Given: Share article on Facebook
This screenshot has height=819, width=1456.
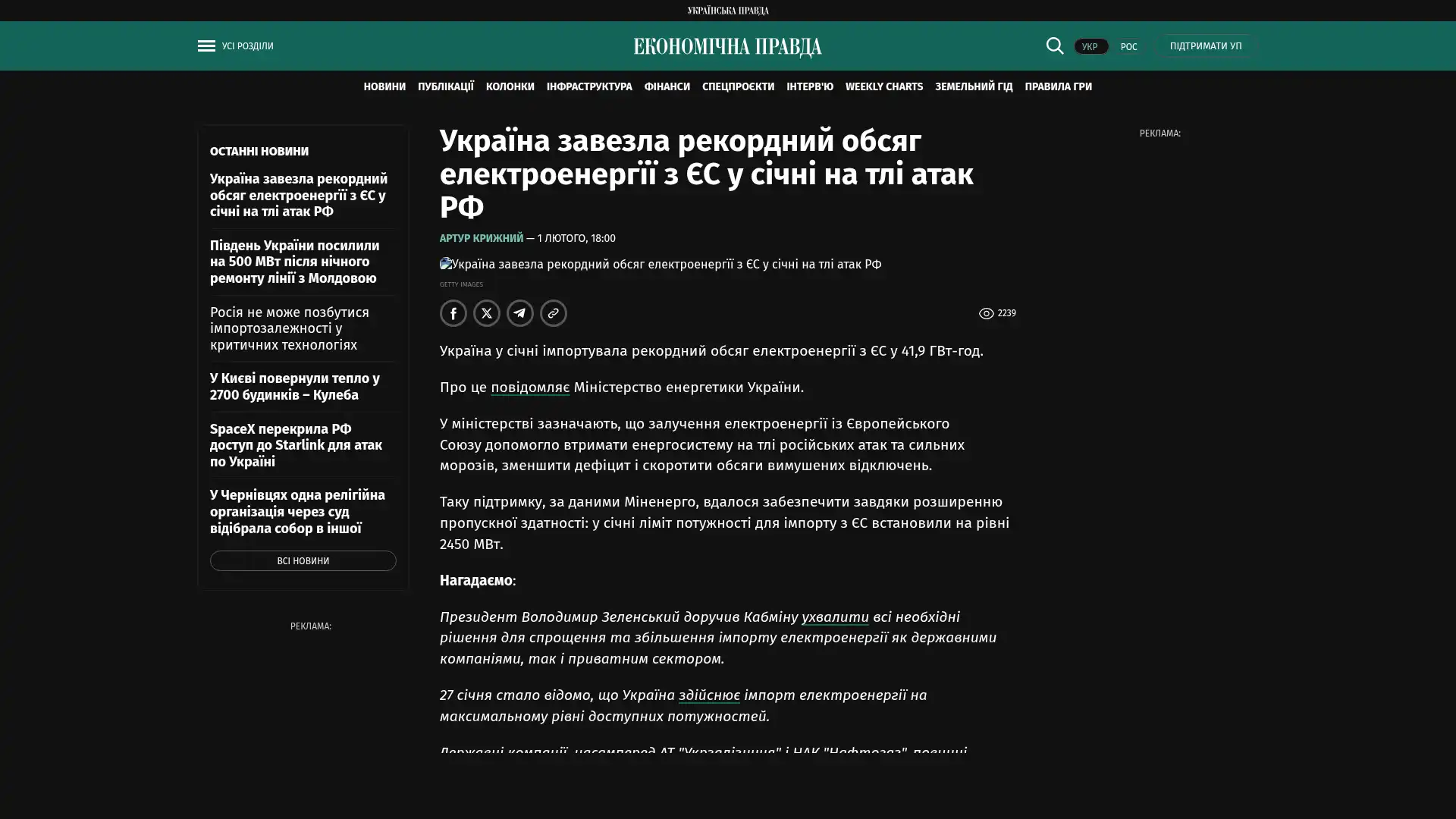Looking at the screenshot, I should click(x=453, y=313).
